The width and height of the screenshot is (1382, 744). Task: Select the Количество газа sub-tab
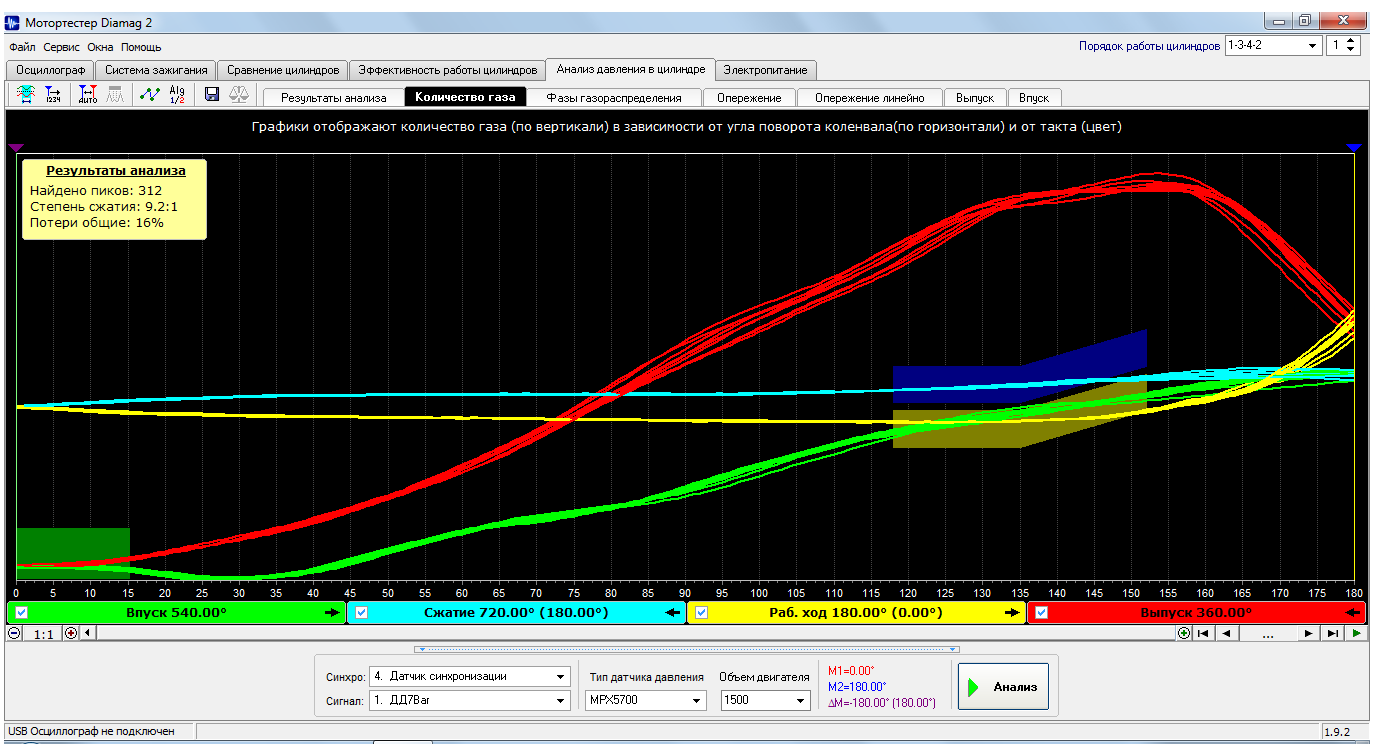click(x=465, y=98)
